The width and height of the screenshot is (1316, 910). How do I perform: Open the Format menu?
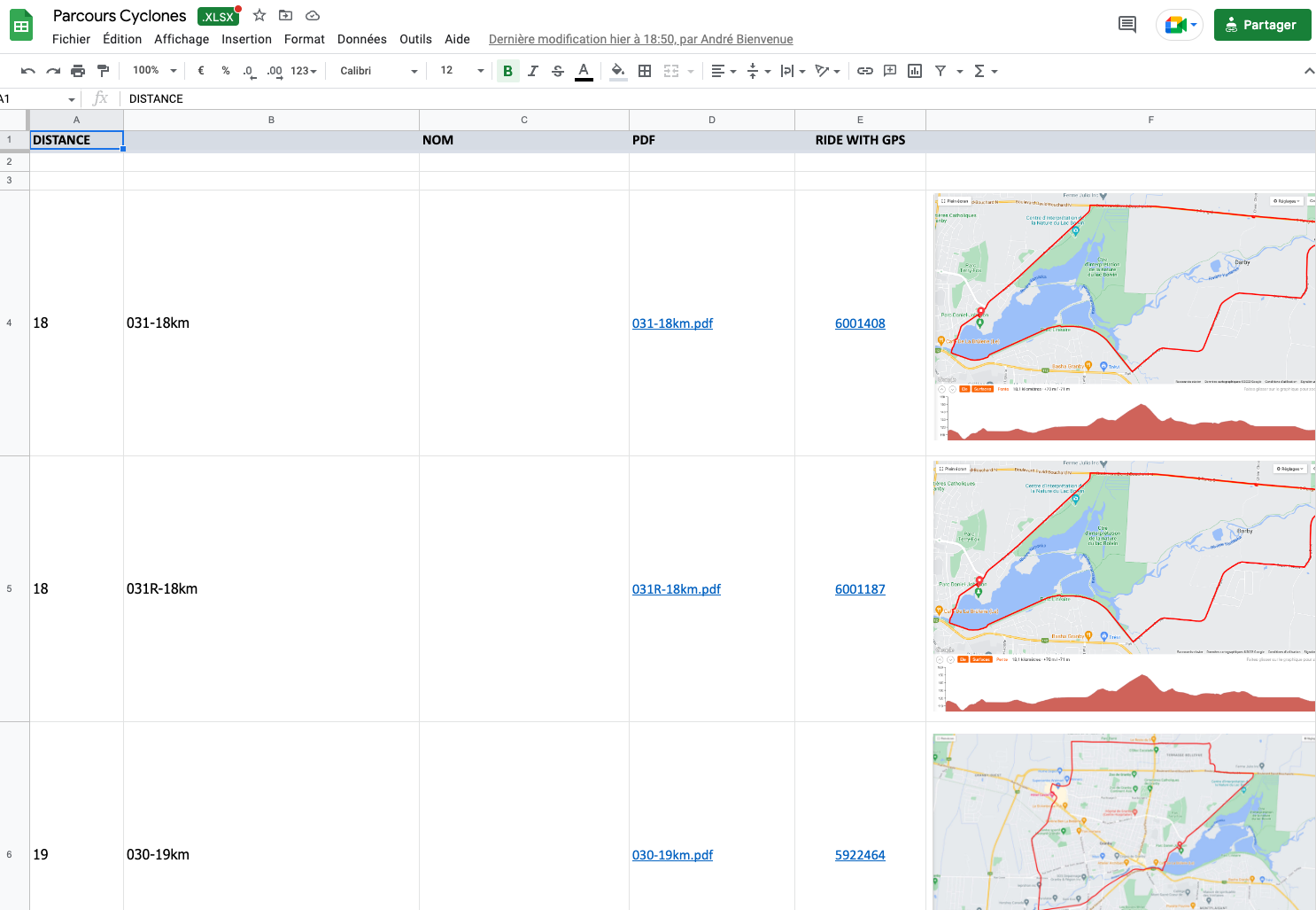[305, 39]
